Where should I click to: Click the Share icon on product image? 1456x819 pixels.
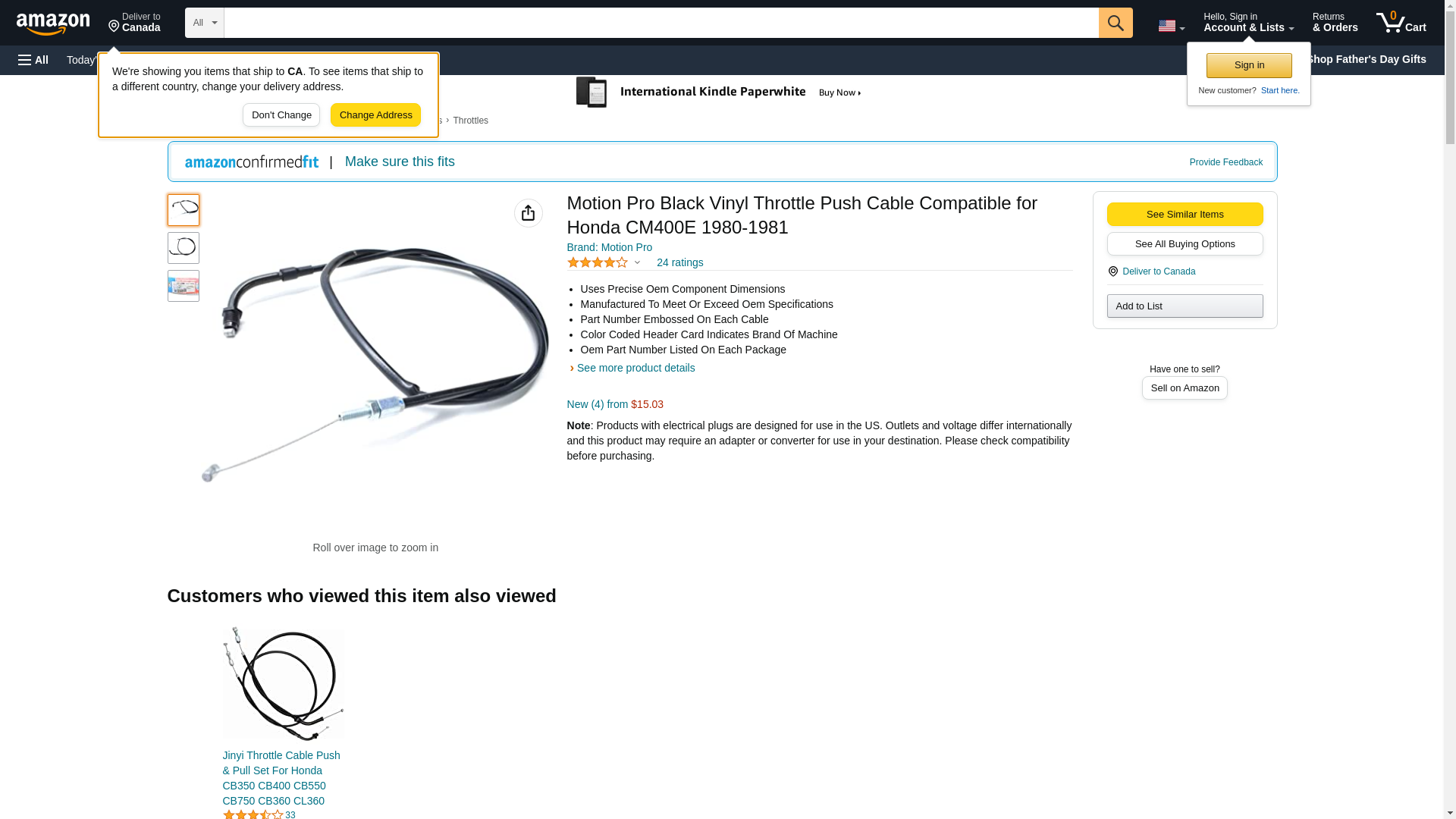(x=529, y=213)
